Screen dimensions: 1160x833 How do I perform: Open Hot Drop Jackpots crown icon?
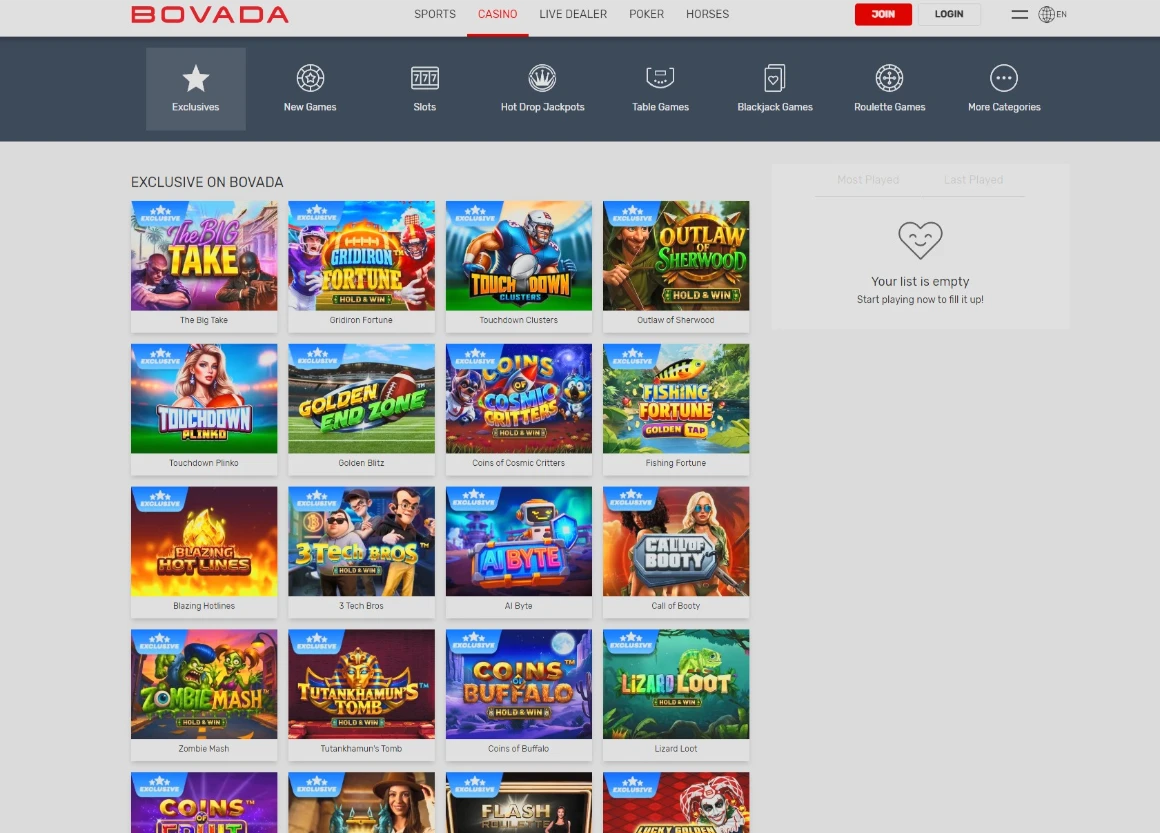point(542,78)
